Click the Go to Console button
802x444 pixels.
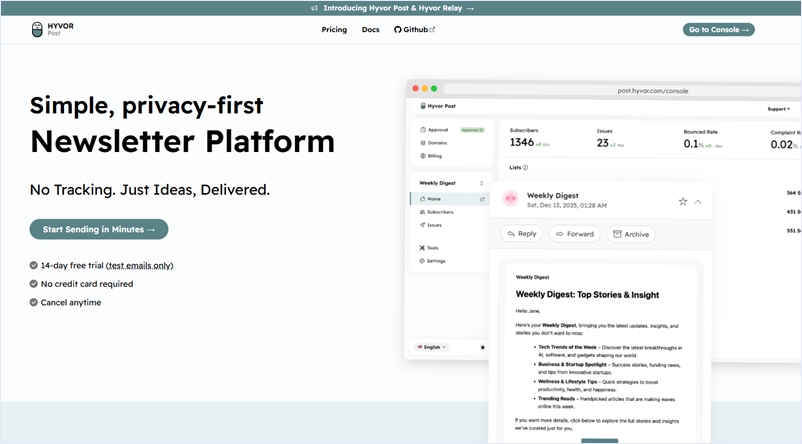coord(718,30)
